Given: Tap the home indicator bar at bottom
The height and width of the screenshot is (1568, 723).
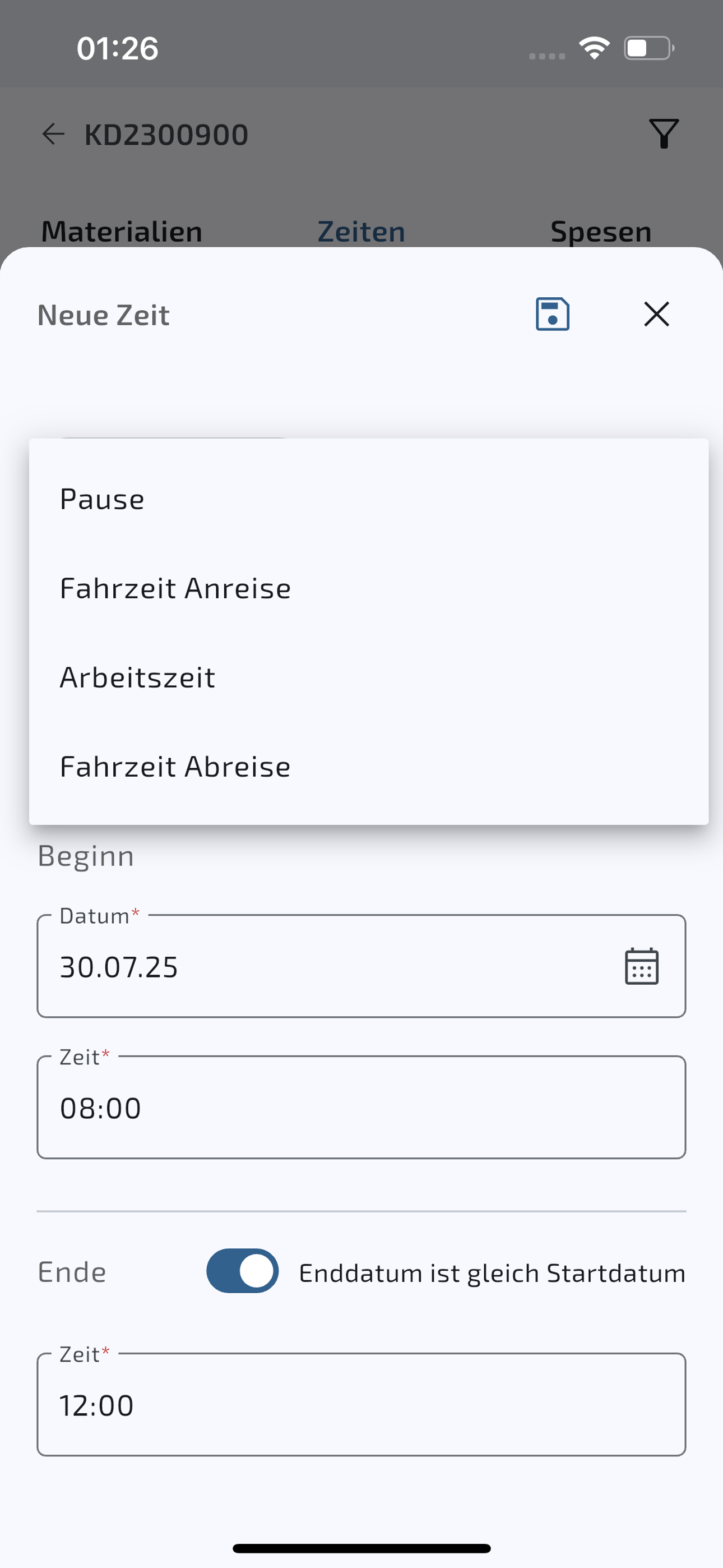Looking at the screenshot, I should 361,1548.
